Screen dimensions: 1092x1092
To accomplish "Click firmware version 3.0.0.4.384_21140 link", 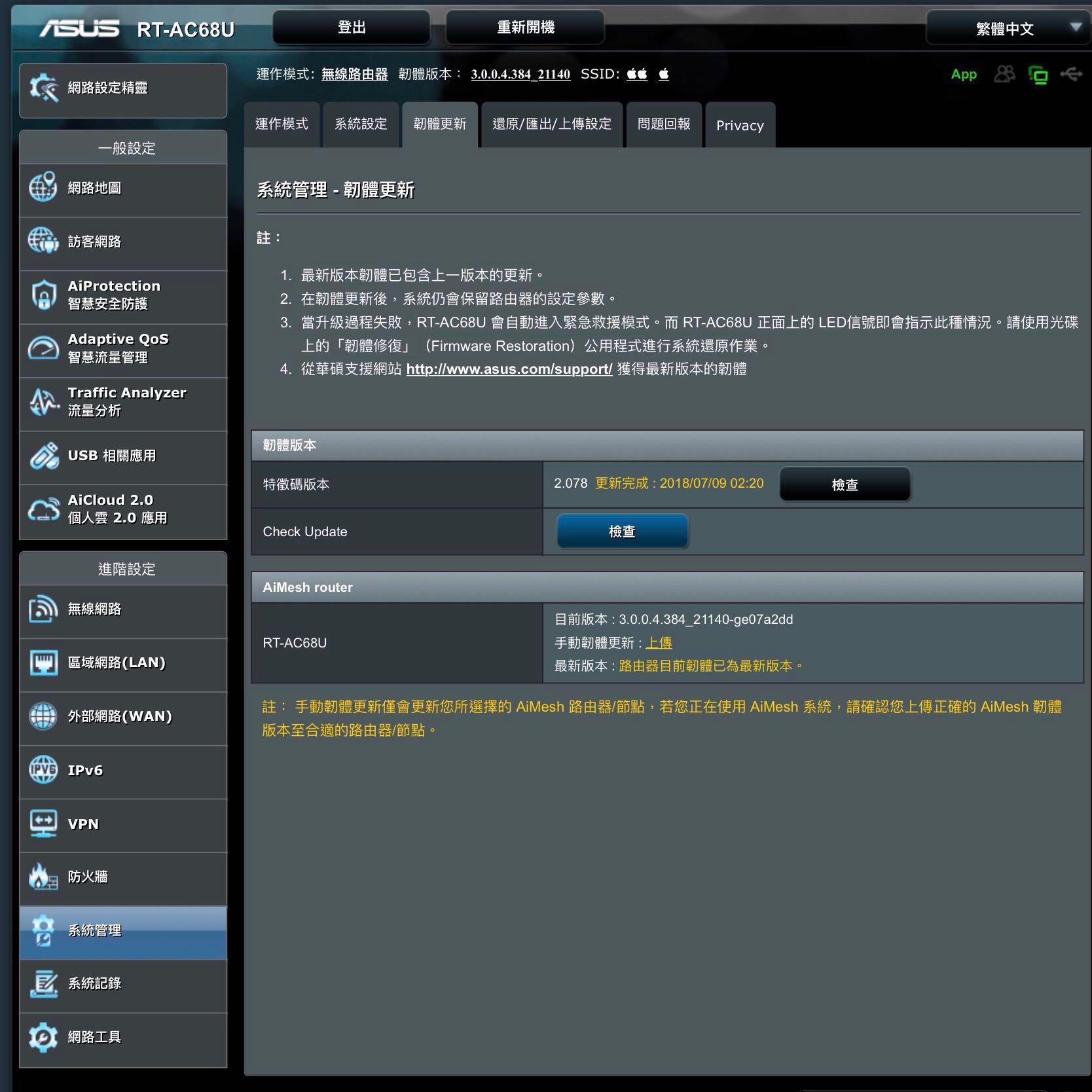I will click(x=520, y=74).
